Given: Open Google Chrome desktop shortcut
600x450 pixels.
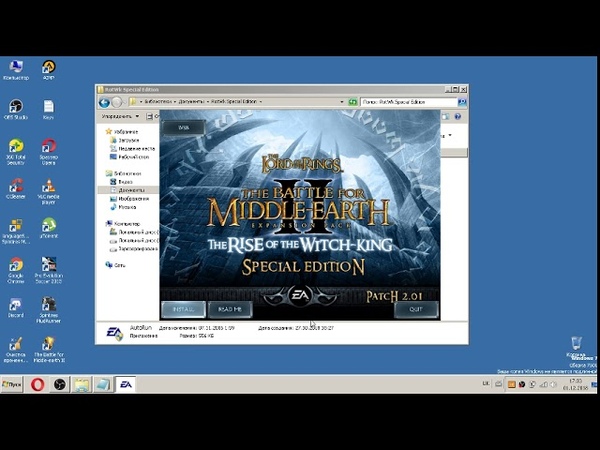Looking at the screenshot, I should 16,271.
